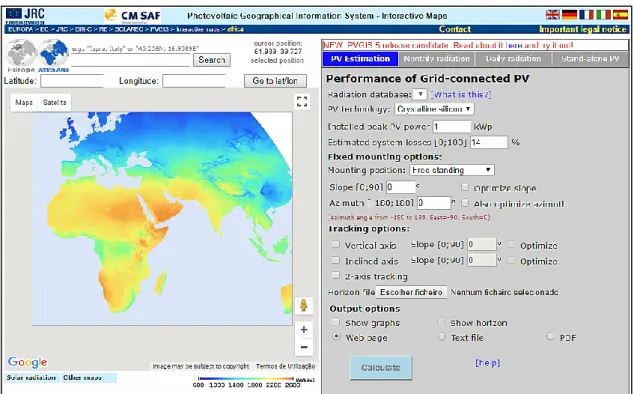Open the [help] link

pos(487,363)
